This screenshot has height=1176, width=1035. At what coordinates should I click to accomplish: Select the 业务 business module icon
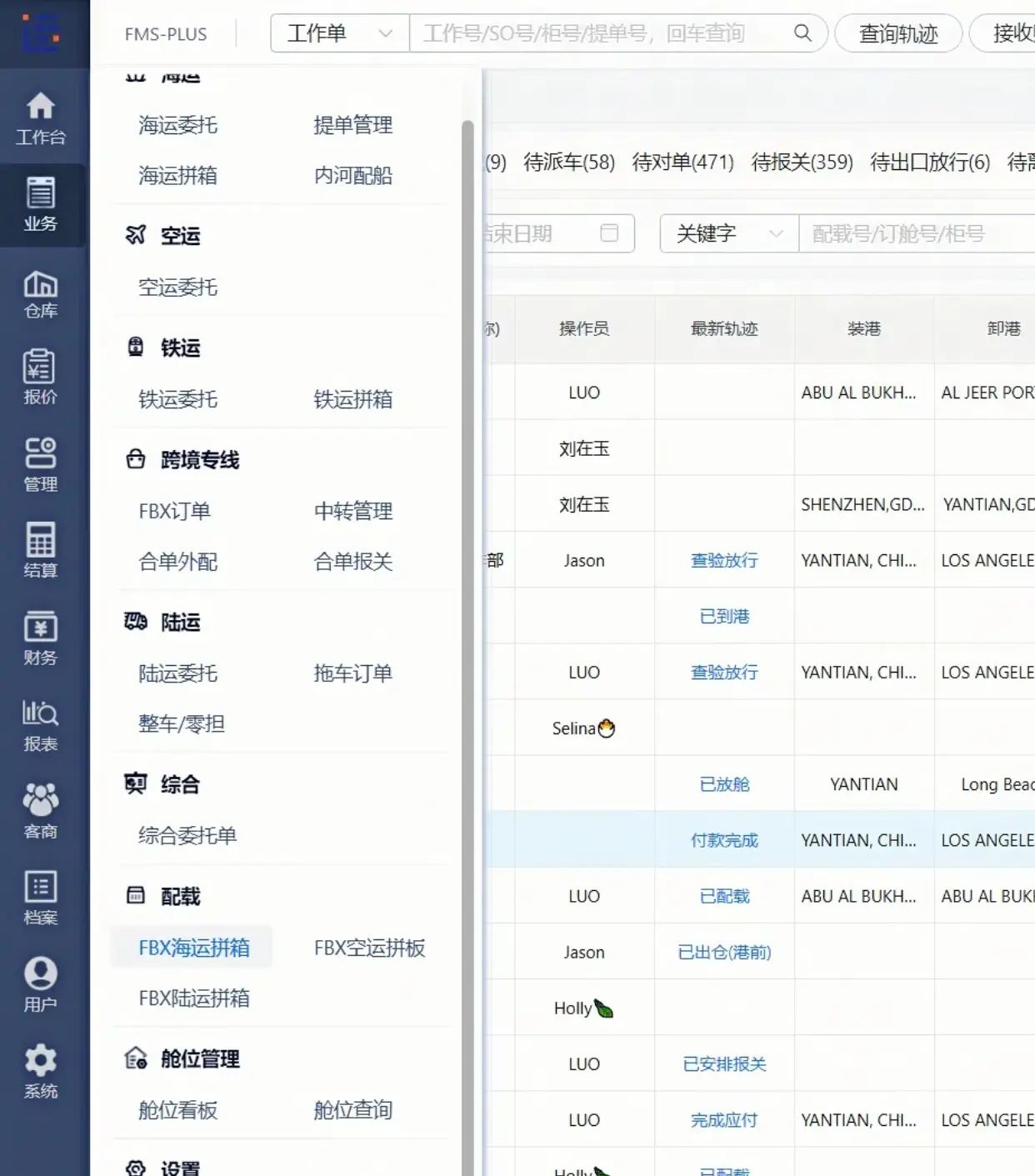(42, 203)
